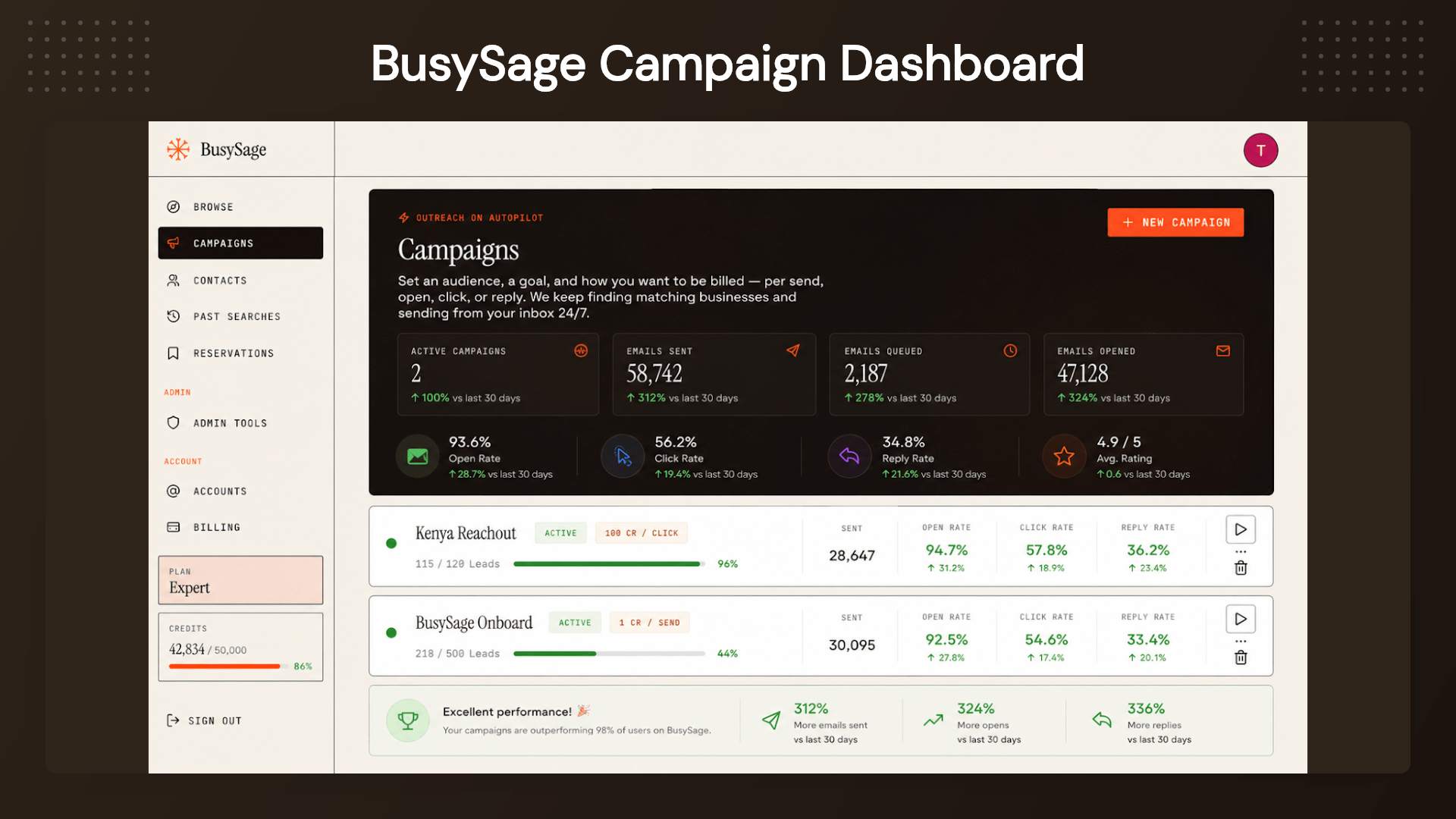Viewport: 1456px width, 819px height.
Task: Go to Browse in sidebar
Action: coord(240,207)
